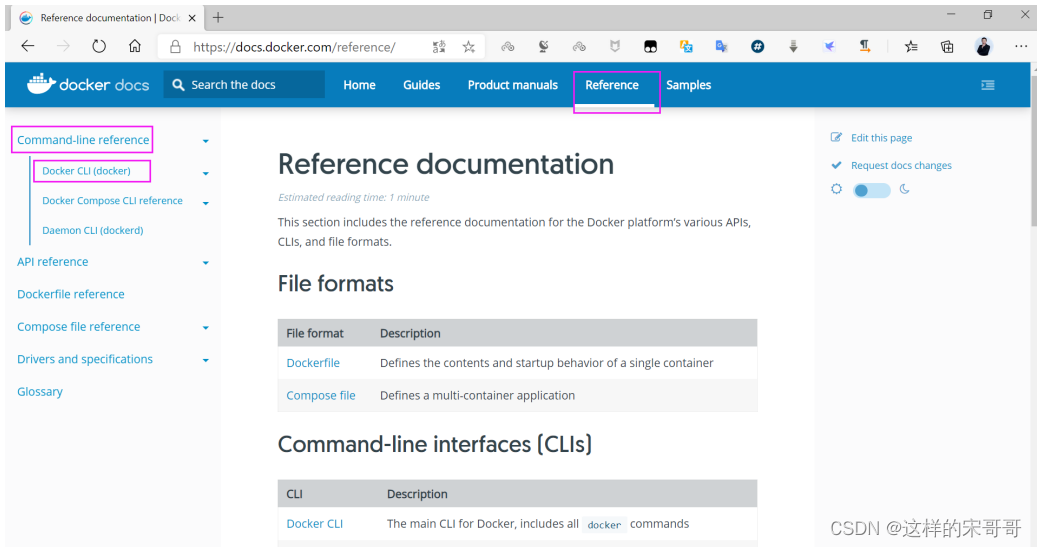The height and width of the screenshot is (547, 1037).
Task: Expand Docker CLI (docker) arrow
Action: click(x=206, y=173)
